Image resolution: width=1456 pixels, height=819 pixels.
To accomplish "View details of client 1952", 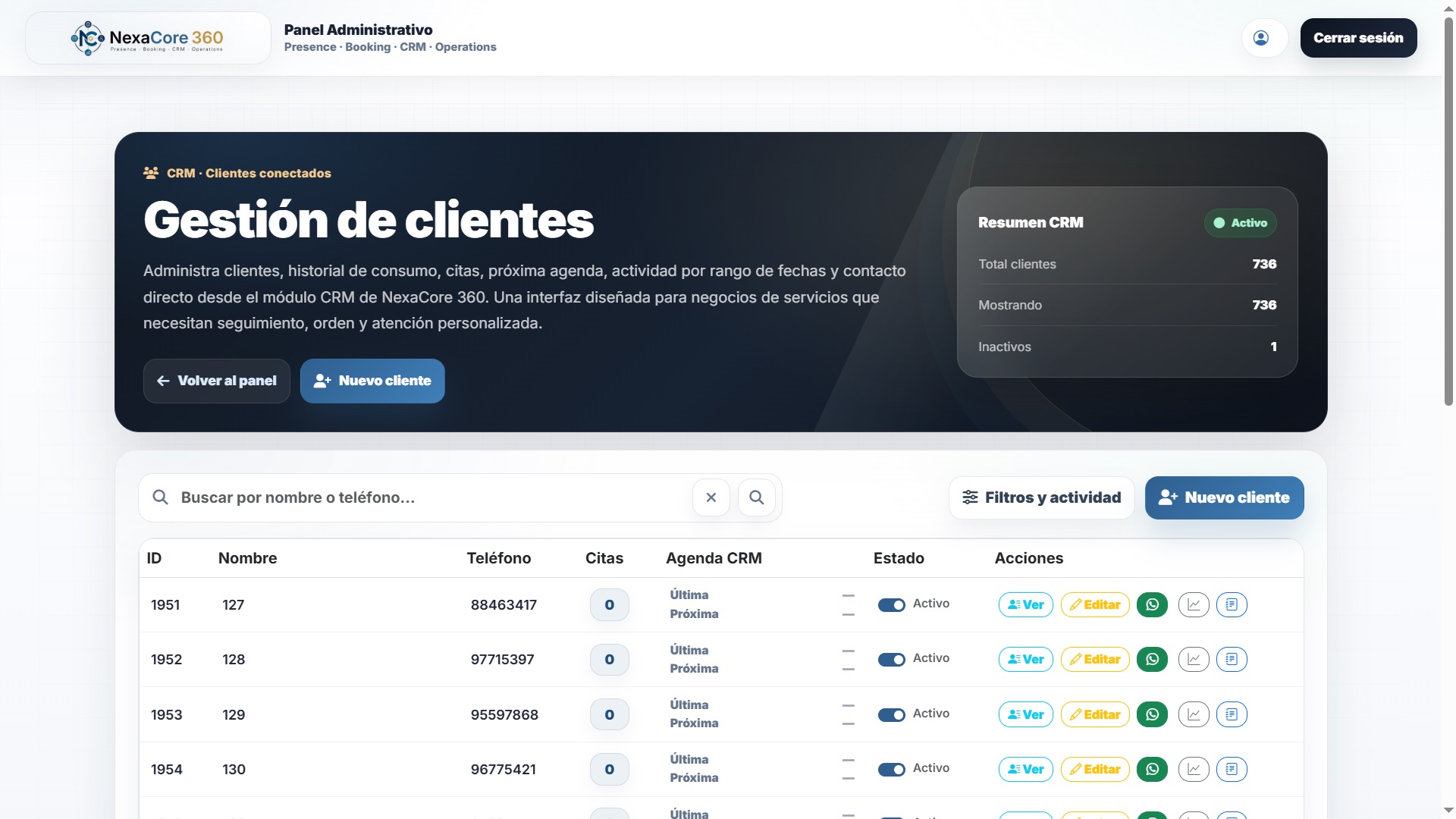I will pyautogui.click(x=1026, y=659).
